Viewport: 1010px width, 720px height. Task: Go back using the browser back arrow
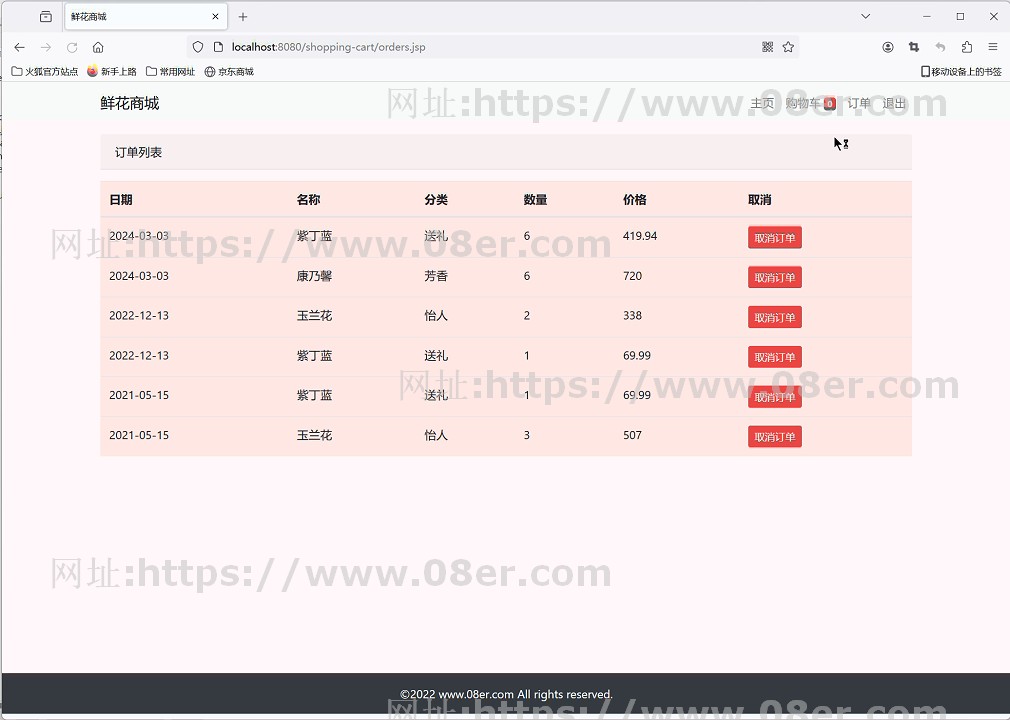(x=19, y=47)
